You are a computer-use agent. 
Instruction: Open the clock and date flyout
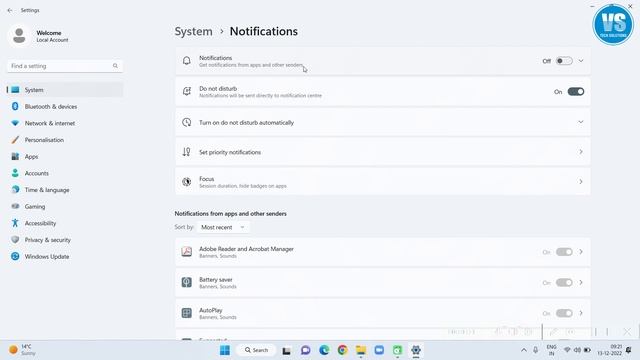(610, 350)
